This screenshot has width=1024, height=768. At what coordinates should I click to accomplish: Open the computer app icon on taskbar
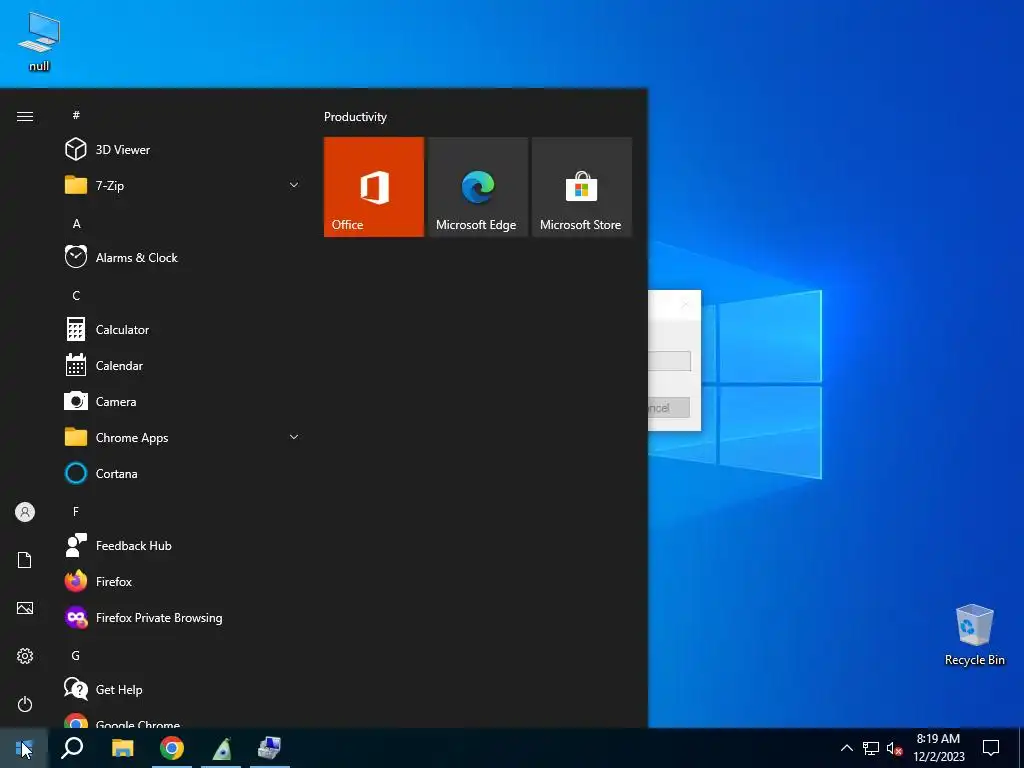click(x=269, y=748)
